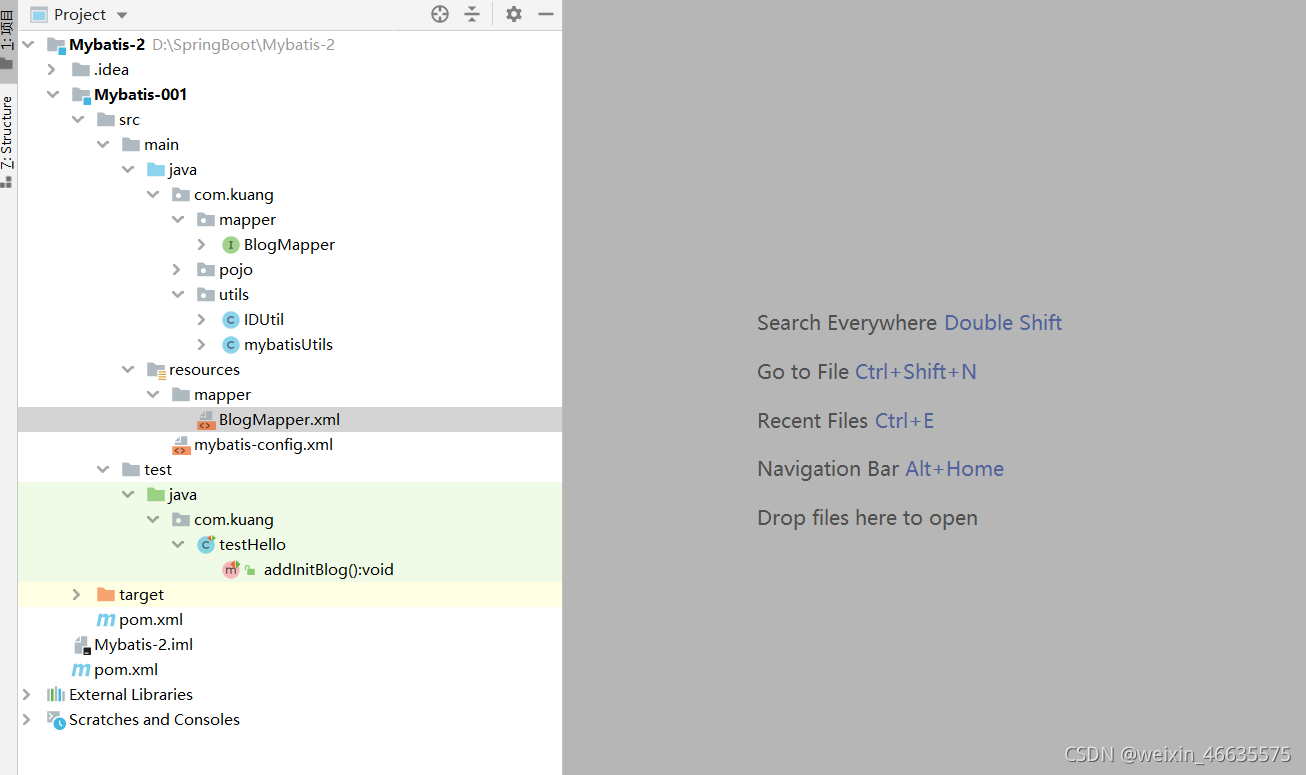Click the Project panel title label
1306x775 pixels.
pyautogui.click(x=80, y=15)
